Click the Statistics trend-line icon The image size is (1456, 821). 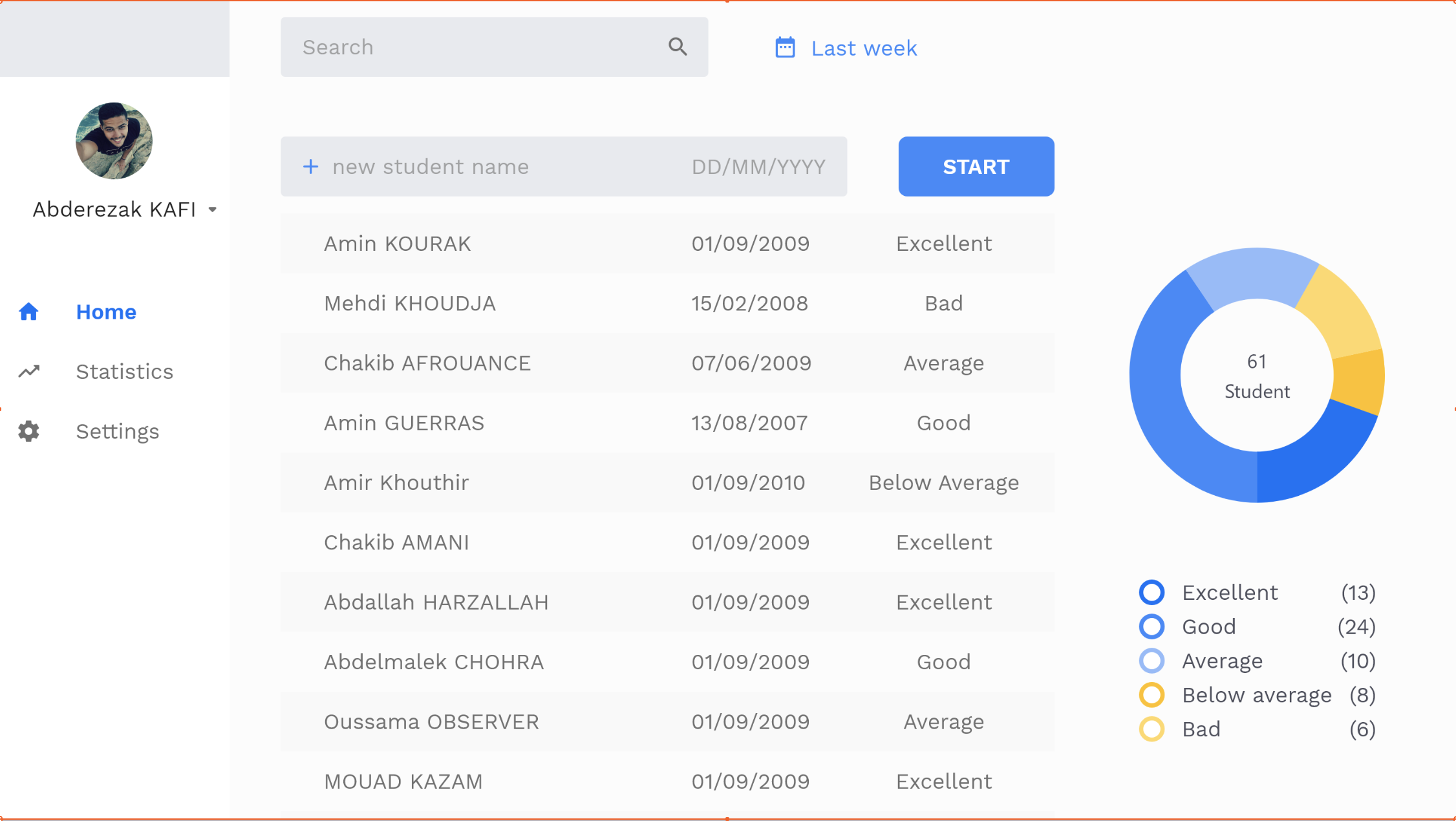click(28, 371)
